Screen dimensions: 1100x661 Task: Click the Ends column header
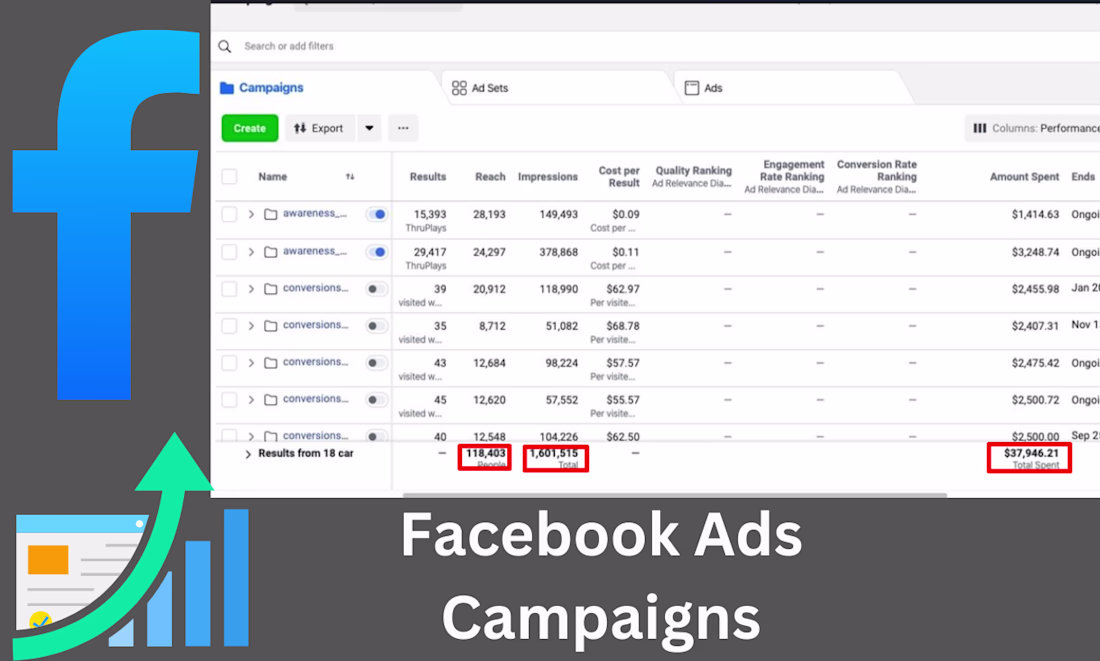tap(1082, 177)
